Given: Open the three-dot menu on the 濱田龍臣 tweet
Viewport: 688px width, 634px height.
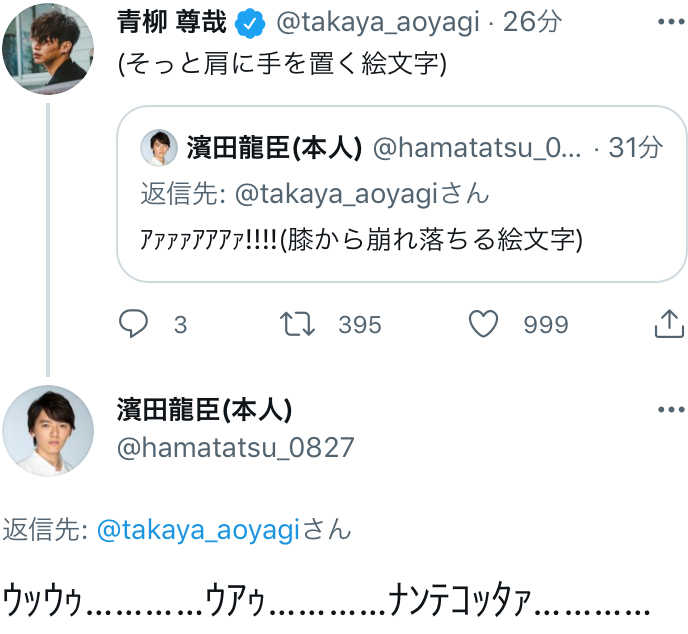Looking at the screenshot, I should pyautogui.click(x=668, y=410).
